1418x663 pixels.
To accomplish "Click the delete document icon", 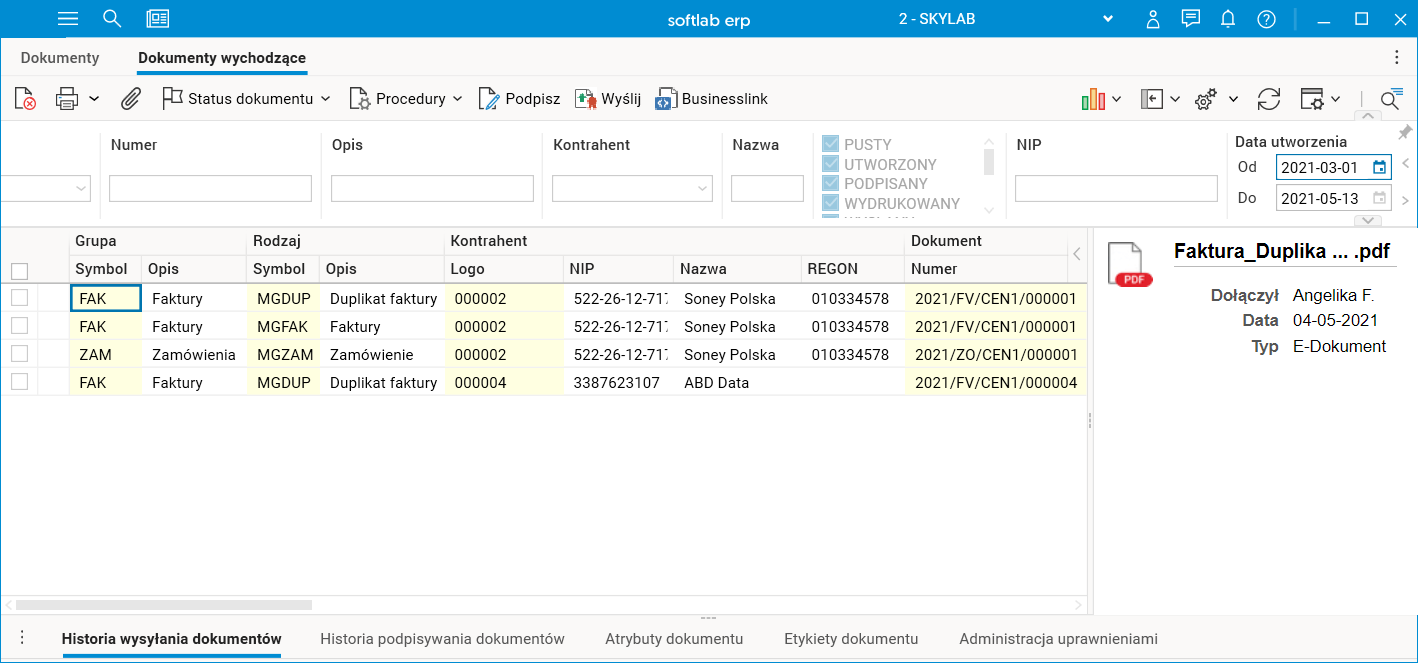I will pos(25,99).
